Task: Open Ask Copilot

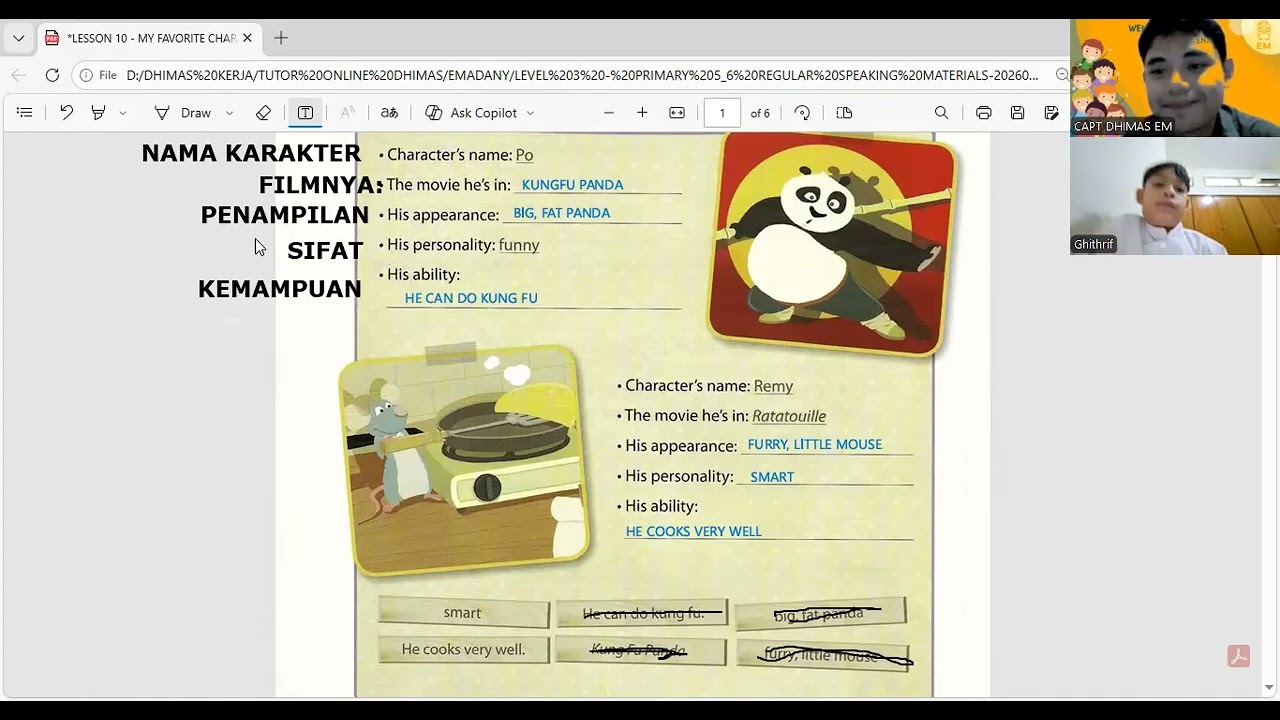Action: pos(471,113)
